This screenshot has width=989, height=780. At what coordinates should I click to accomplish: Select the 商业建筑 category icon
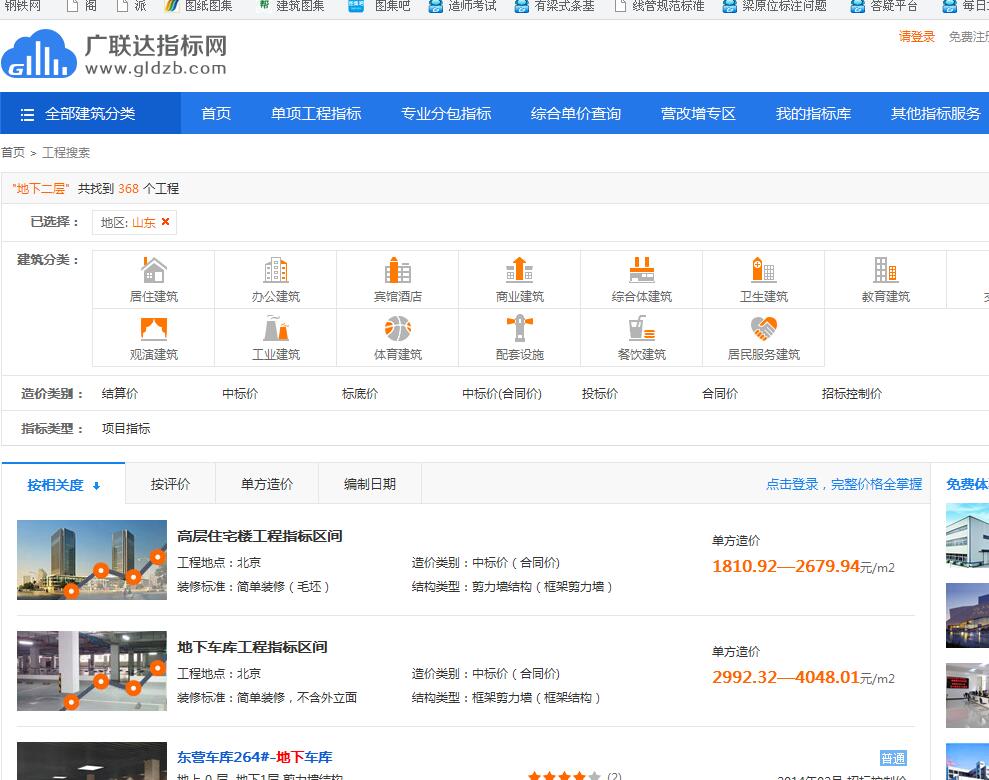point(520,271)
